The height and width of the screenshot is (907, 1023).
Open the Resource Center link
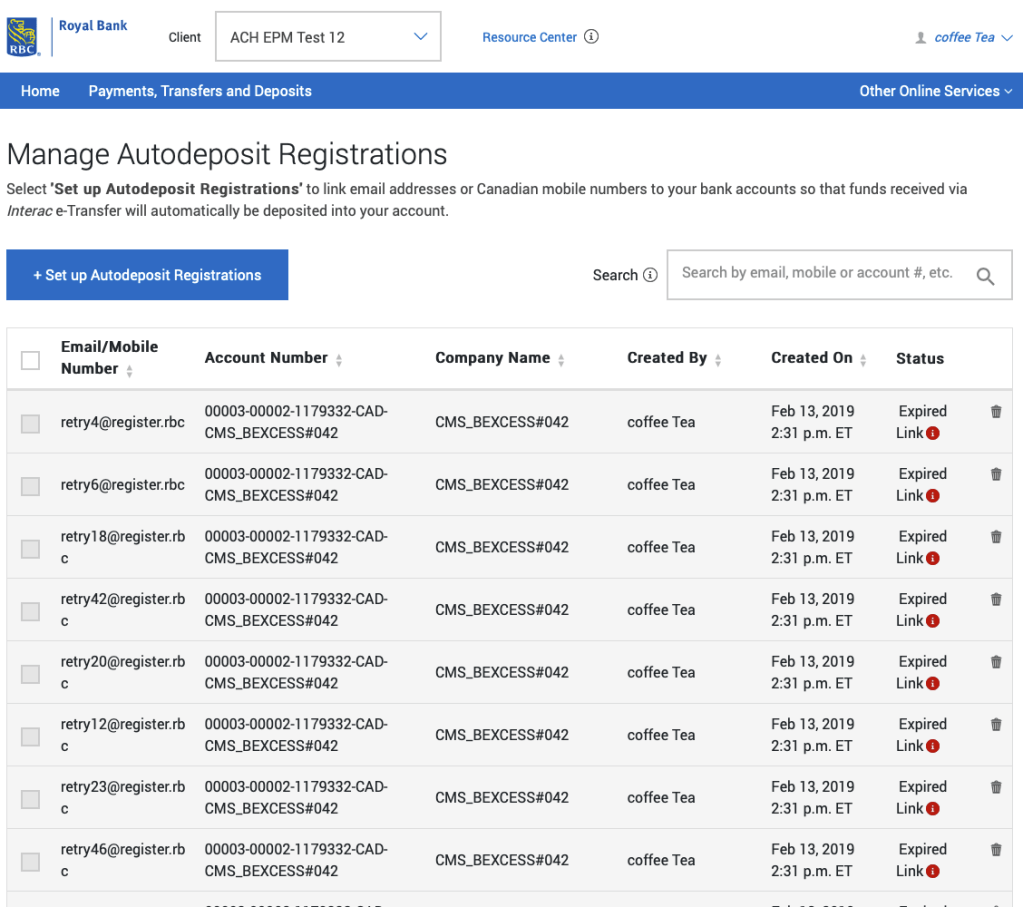(x=529, y=37)
